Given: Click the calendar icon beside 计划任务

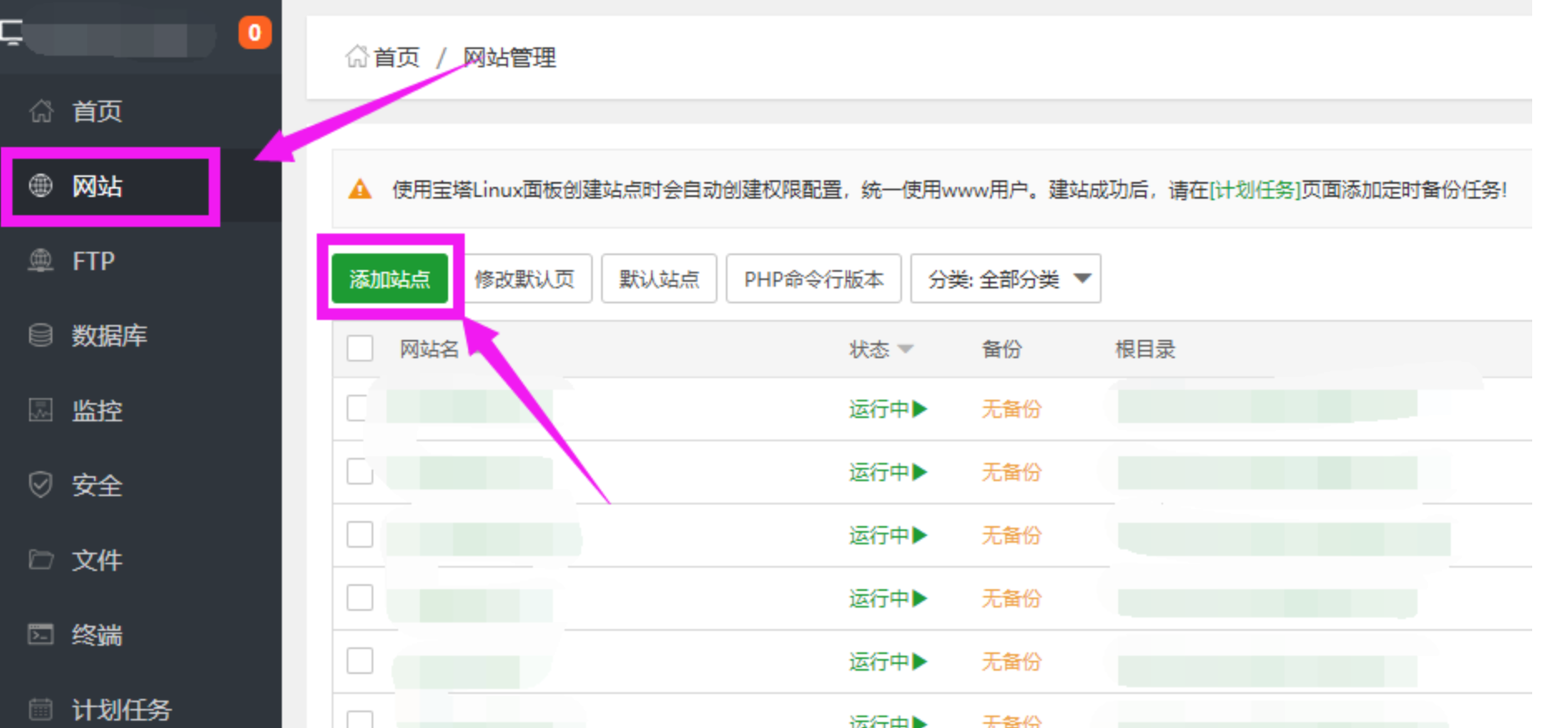Looking at the screenshot, I should point(41,709).
